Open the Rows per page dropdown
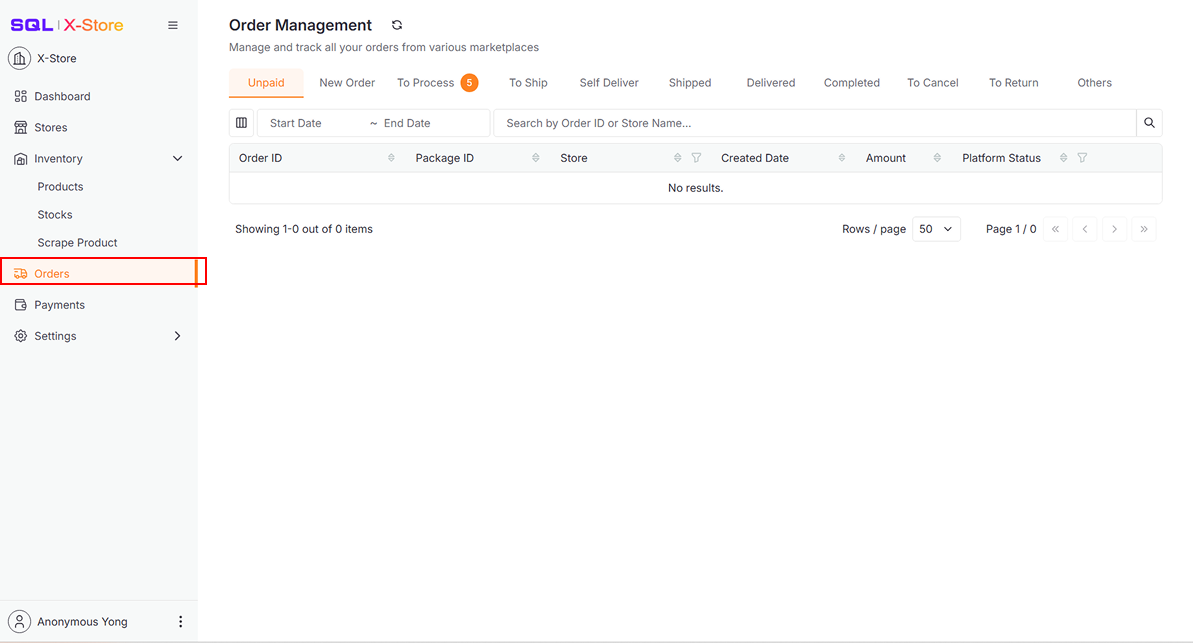This screenshot has height=643, width=1193. coord(936,229)
